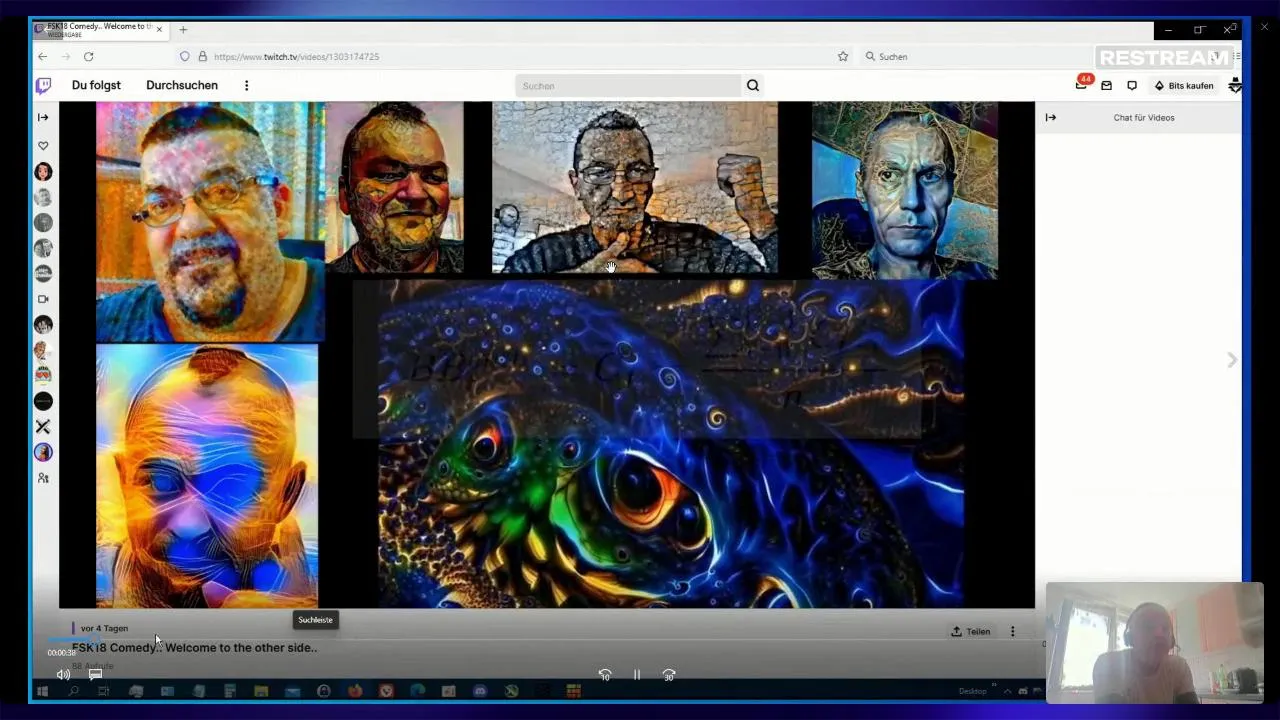
Task: Open the find friends icon in sidebar
Action: (x=43, y=478)
